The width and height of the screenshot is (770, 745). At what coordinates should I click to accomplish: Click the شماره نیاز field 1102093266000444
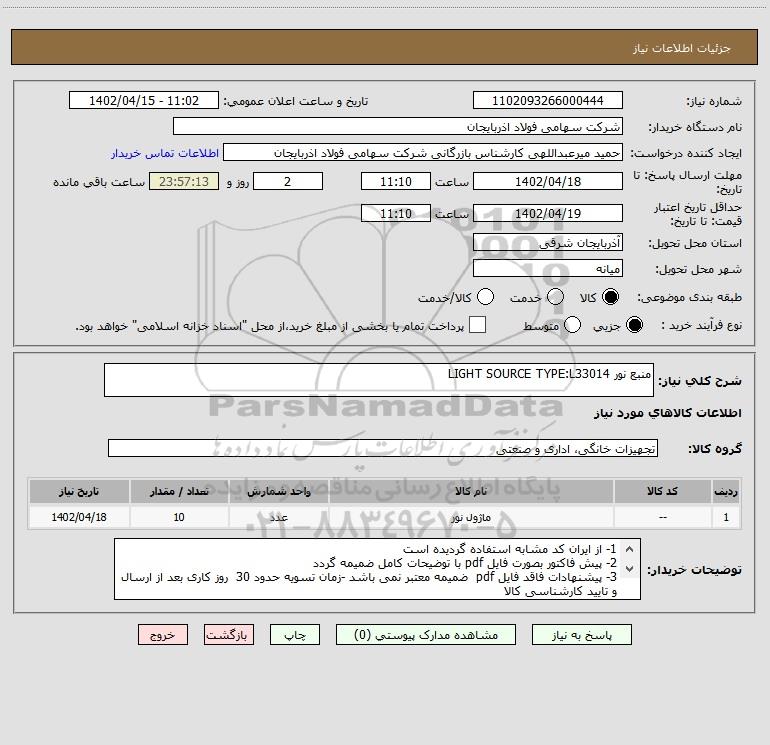pyautogui.click(x=548, y=100)
